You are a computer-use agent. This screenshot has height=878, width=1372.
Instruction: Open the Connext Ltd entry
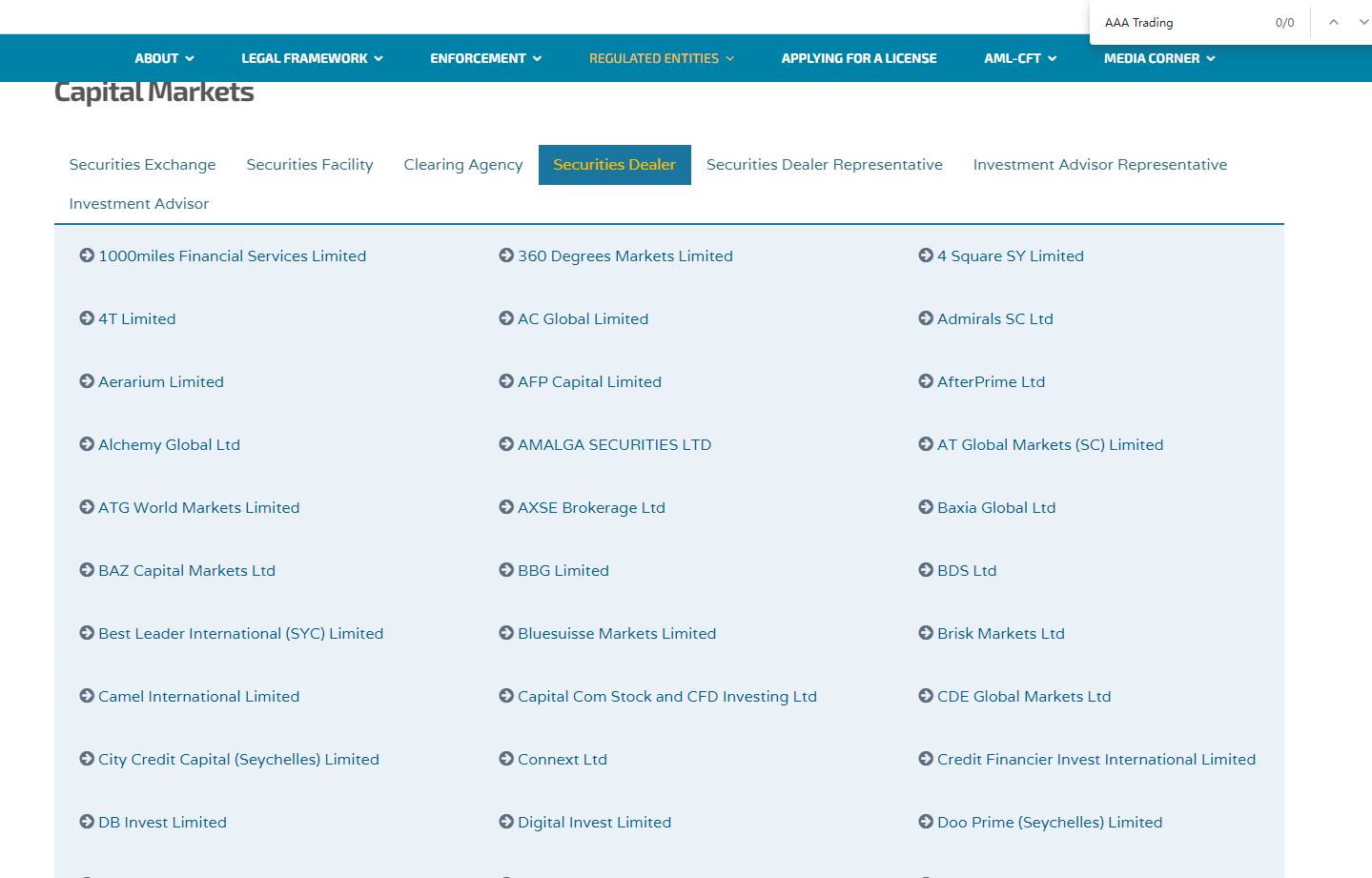click(563, 759)
